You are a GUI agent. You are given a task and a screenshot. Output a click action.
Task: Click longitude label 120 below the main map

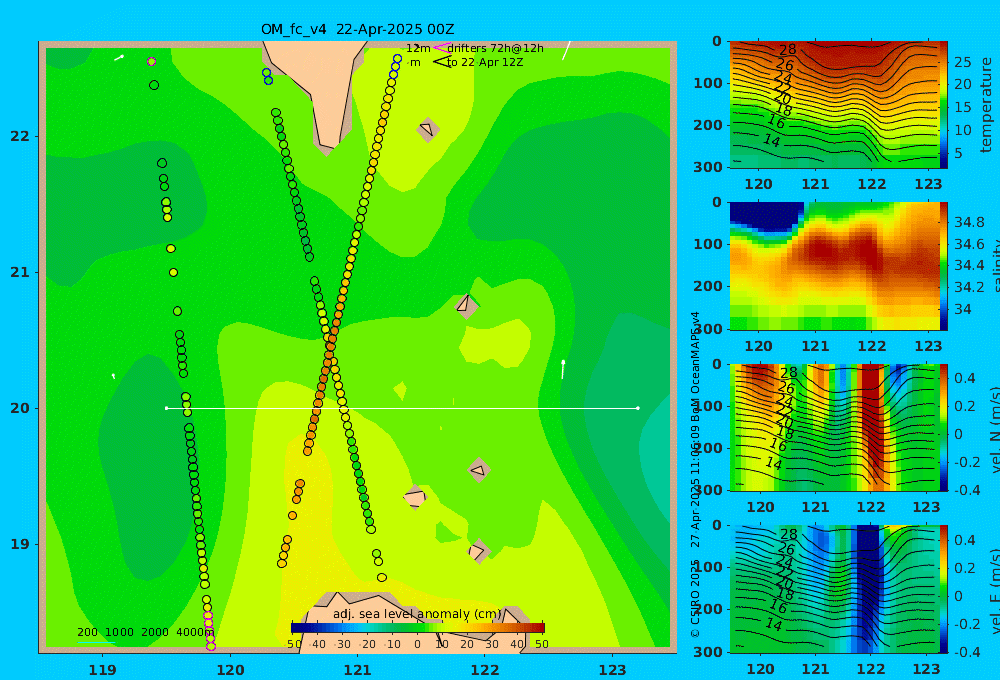point(230,670)
